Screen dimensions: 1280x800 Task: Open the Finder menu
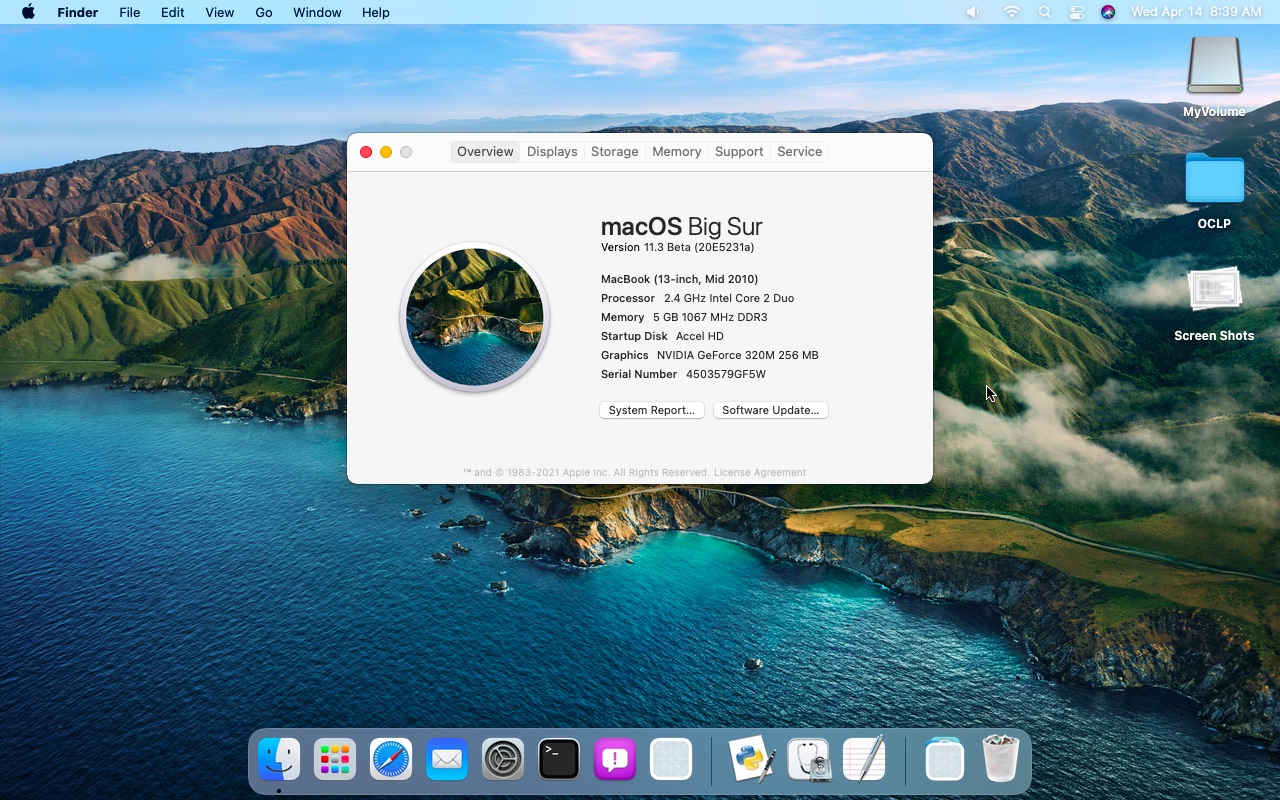(77, 12)
